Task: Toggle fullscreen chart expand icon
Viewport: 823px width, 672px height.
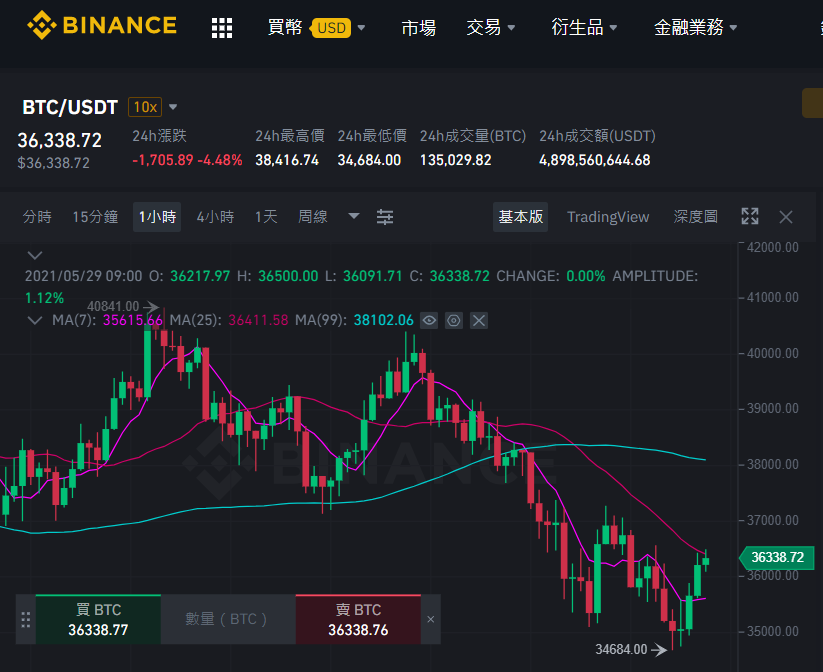Action: 750,216
